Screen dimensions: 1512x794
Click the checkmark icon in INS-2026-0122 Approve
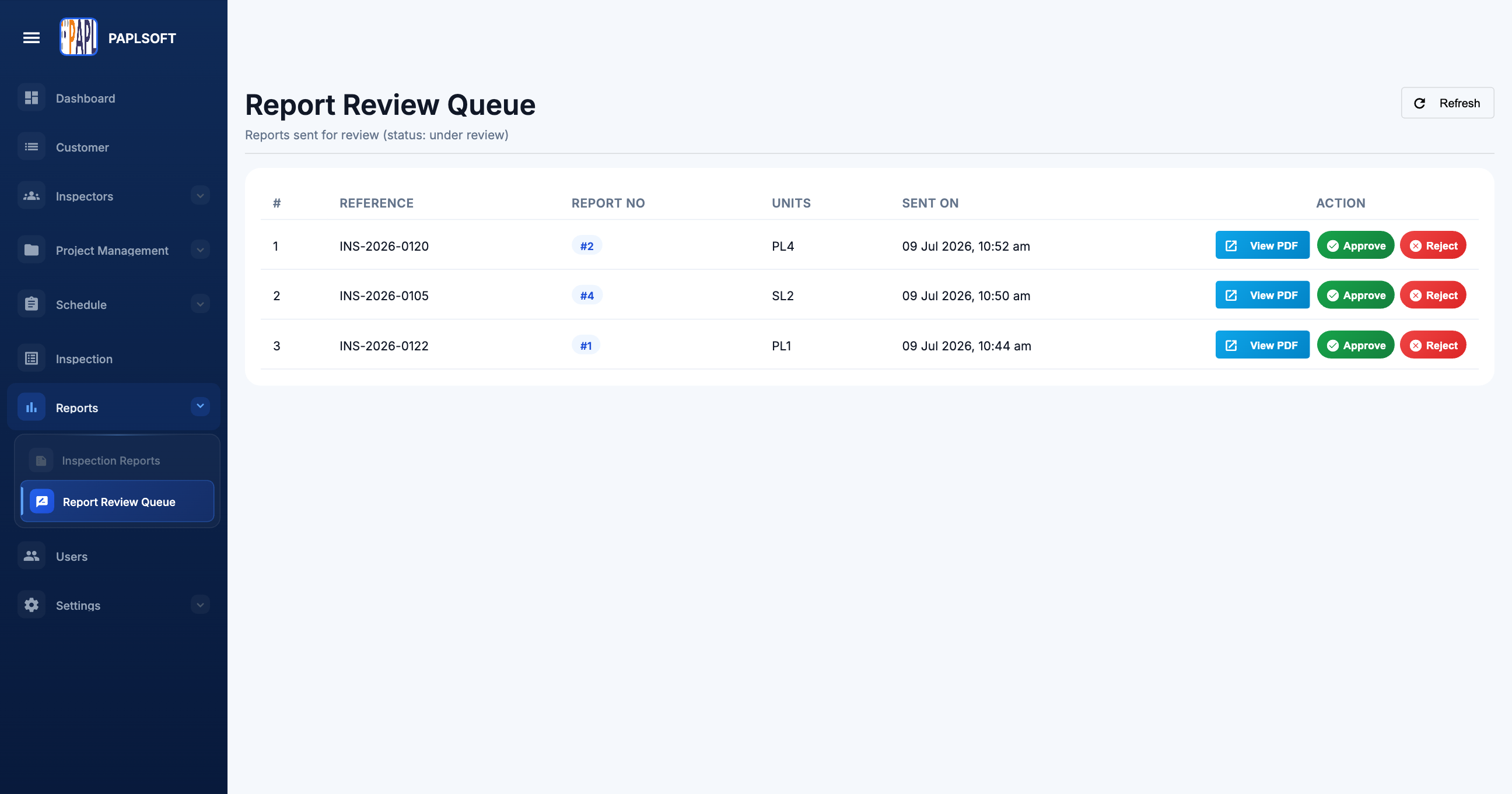pyautogui.click(x=1333, y=345)
